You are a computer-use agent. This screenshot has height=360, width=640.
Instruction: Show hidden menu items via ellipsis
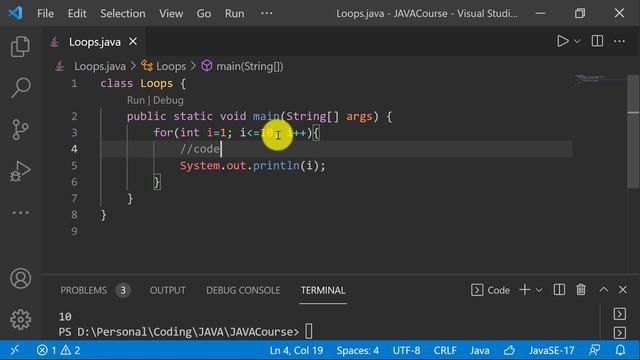[x=267, y=13]
